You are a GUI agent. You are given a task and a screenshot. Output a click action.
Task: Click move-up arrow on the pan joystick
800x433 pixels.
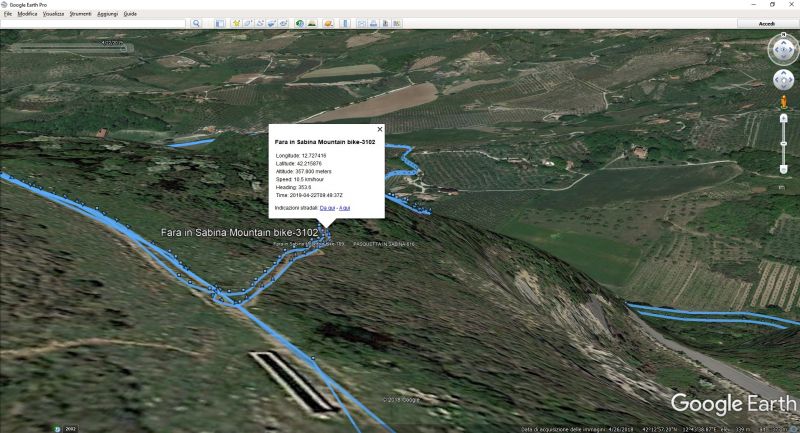click(x=784, y=74)
